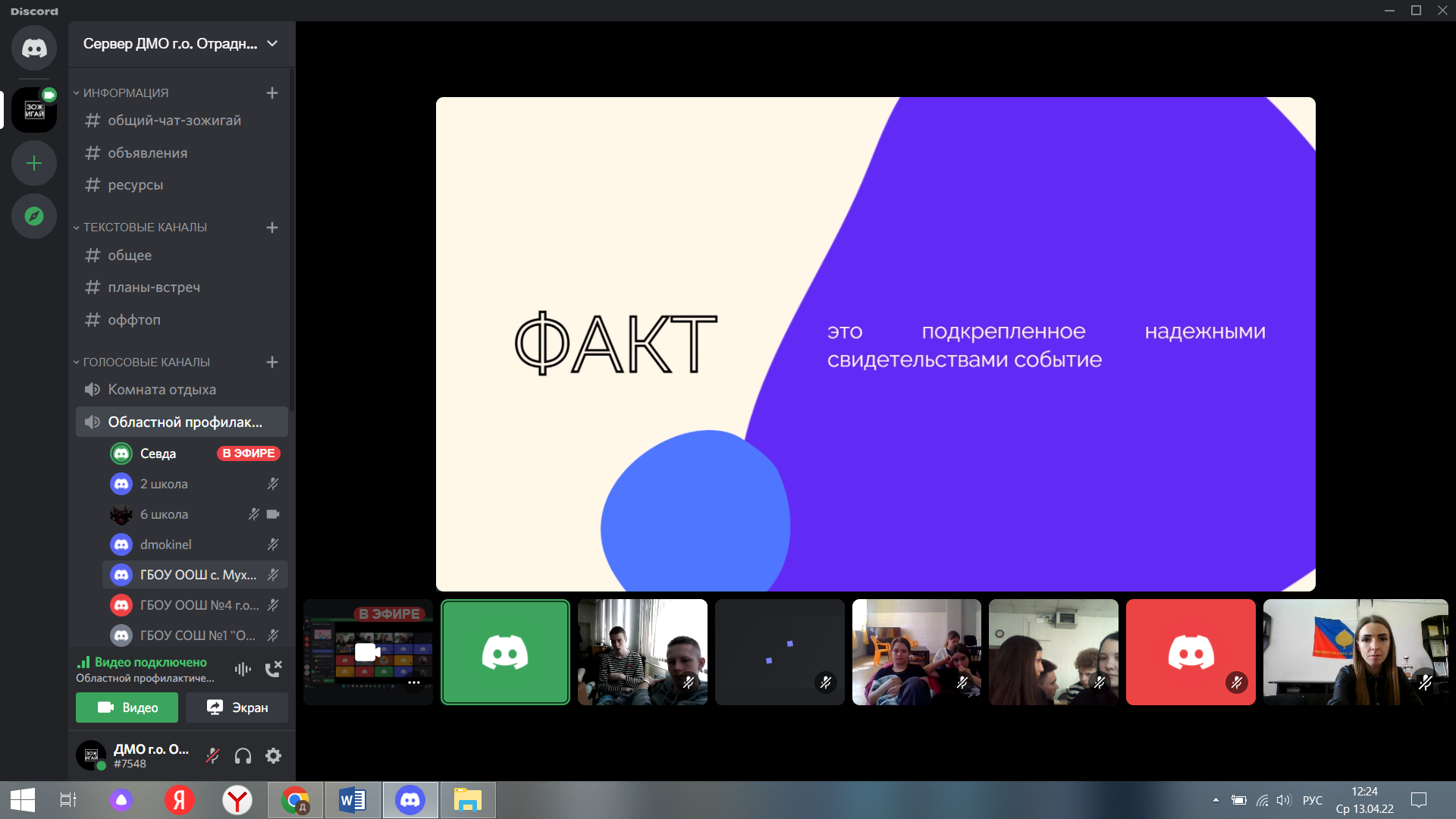This screenshot has width=1456, height=819.
Task: Select the red Discord avatar video tile
Action: [1191, 652]
